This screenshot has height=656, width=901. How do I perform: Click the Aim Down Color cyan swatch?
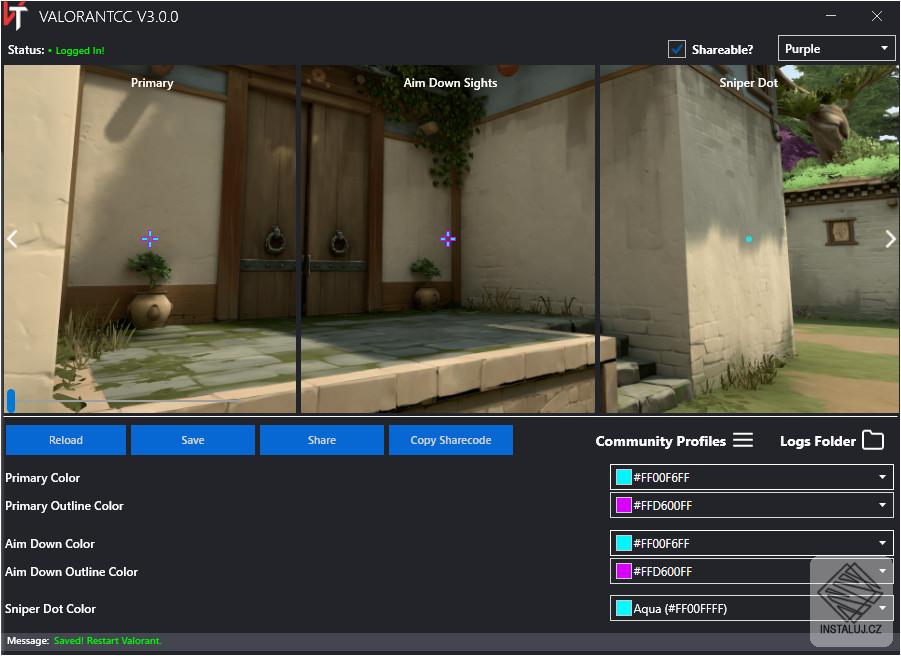click(x=623, y=543)
